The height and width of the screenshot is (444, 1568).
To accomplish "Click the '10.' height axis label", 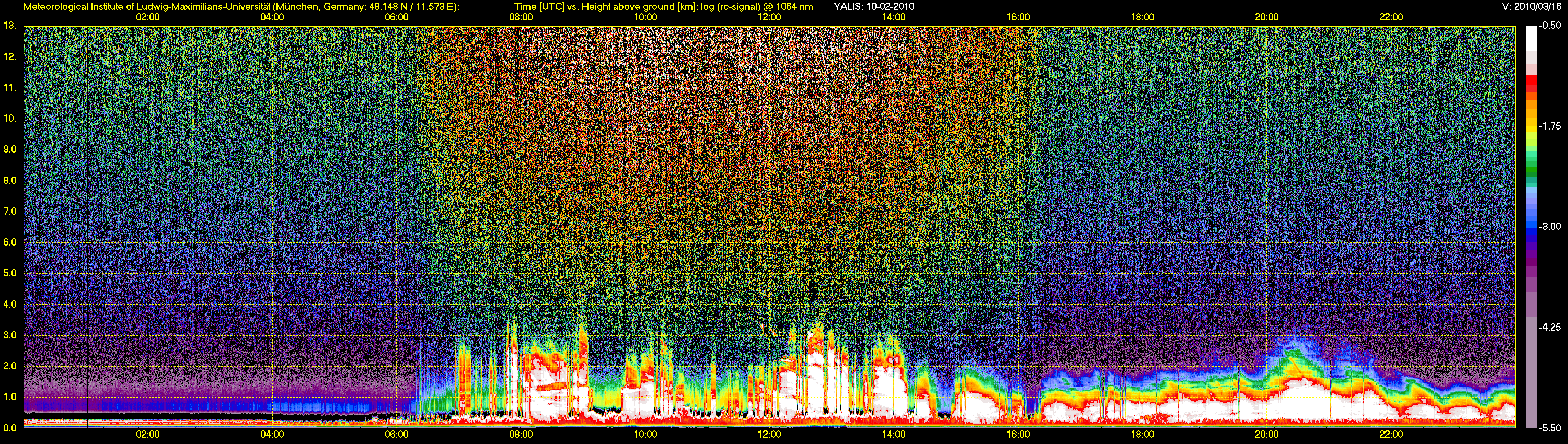I will (9, 118).
